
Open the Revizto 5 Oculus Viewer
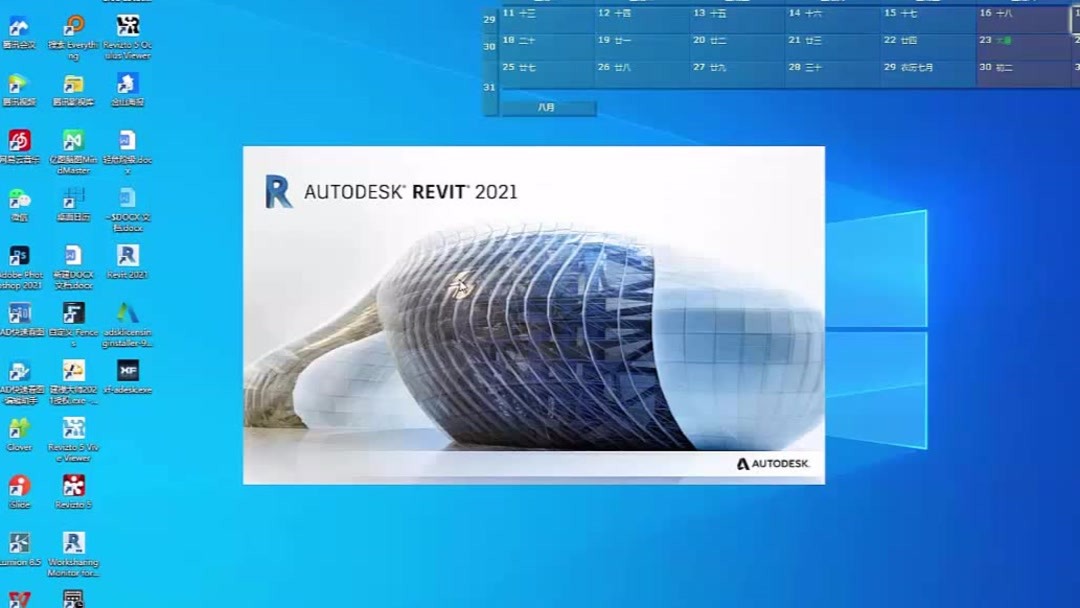[x=127, y=25]
